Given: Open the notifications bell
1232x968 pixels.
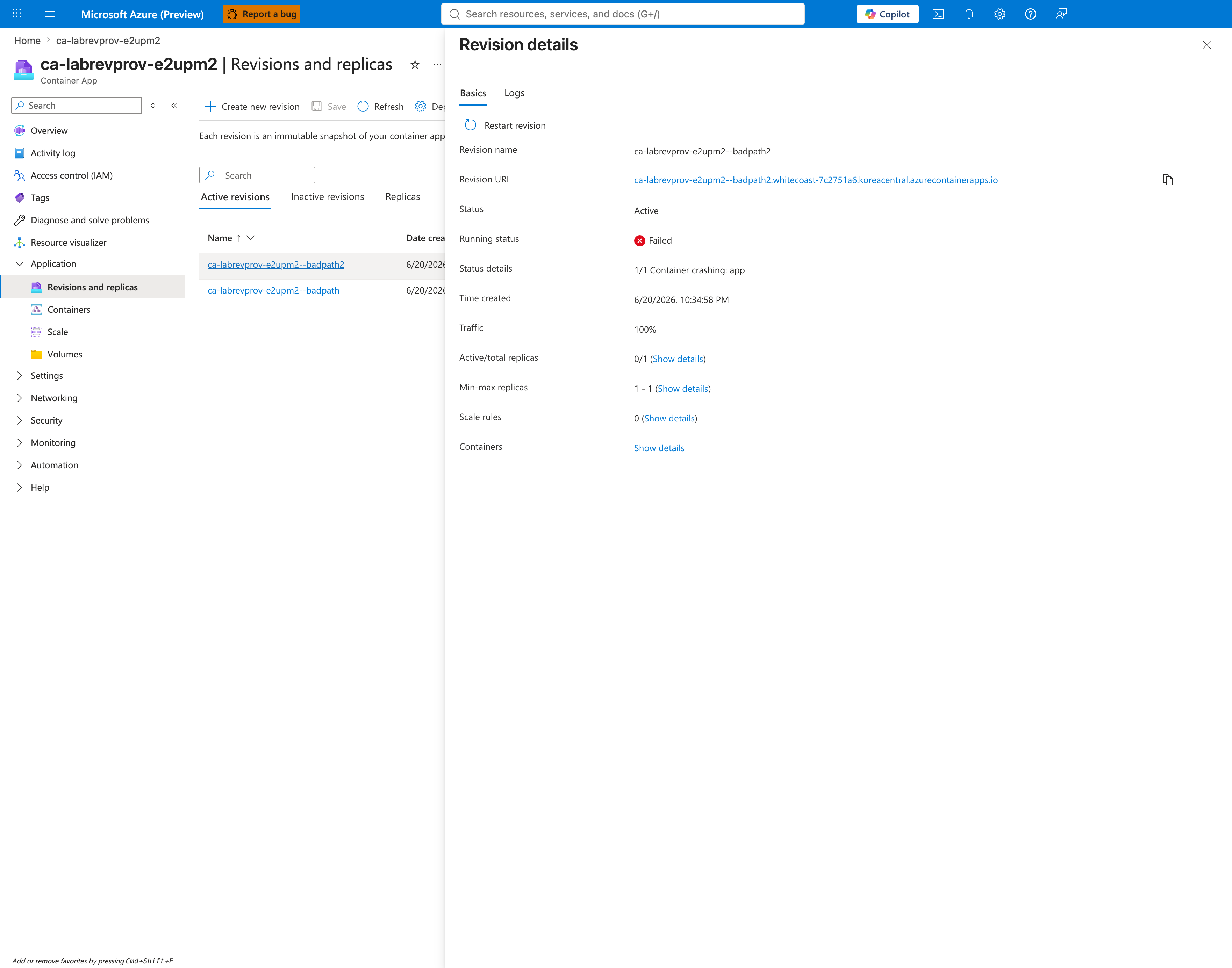Looking at the screenshot, I should (x=969, y=14).
